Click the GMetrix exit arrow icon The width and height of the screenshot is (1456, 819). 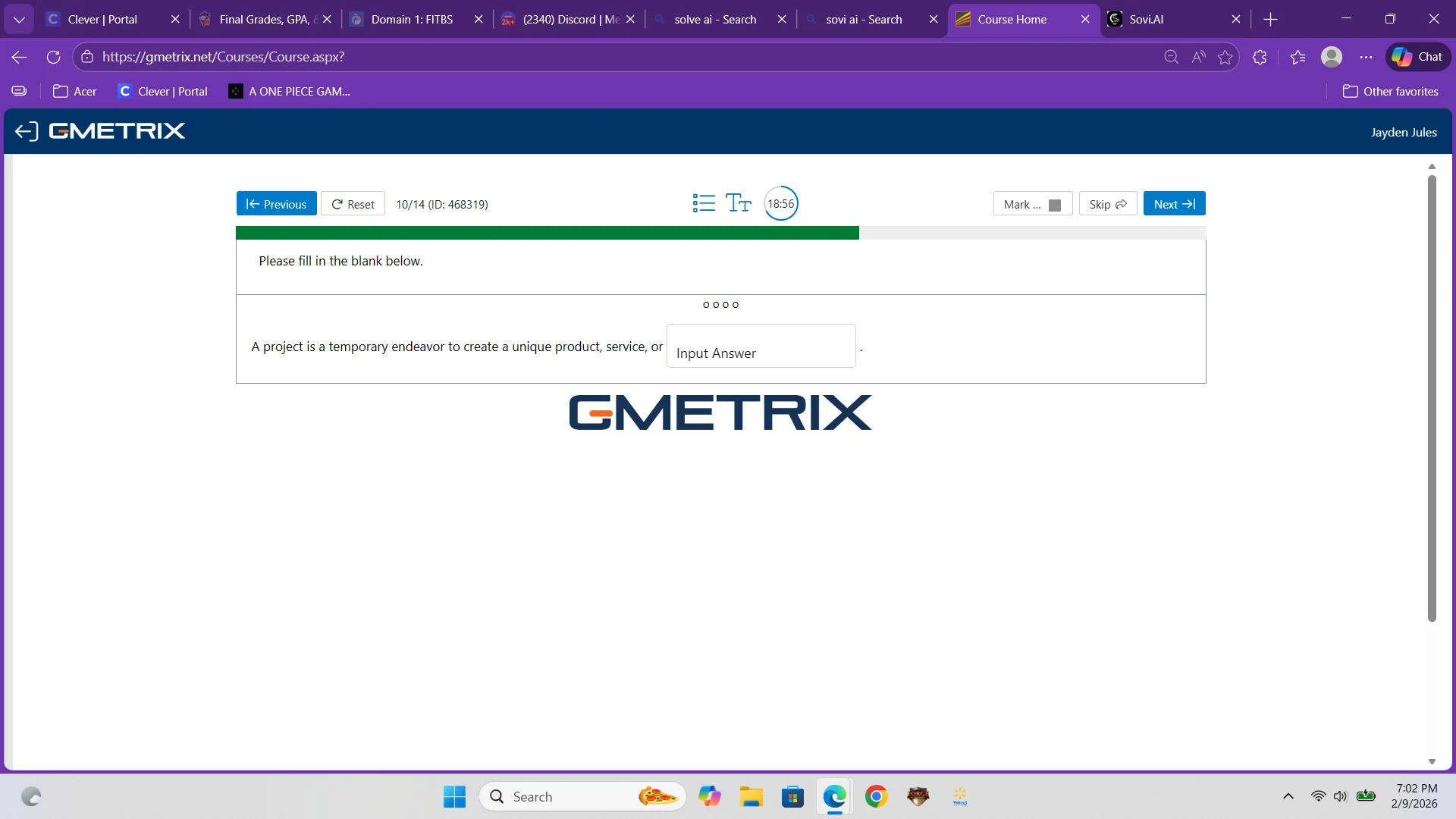pos(26,131)
